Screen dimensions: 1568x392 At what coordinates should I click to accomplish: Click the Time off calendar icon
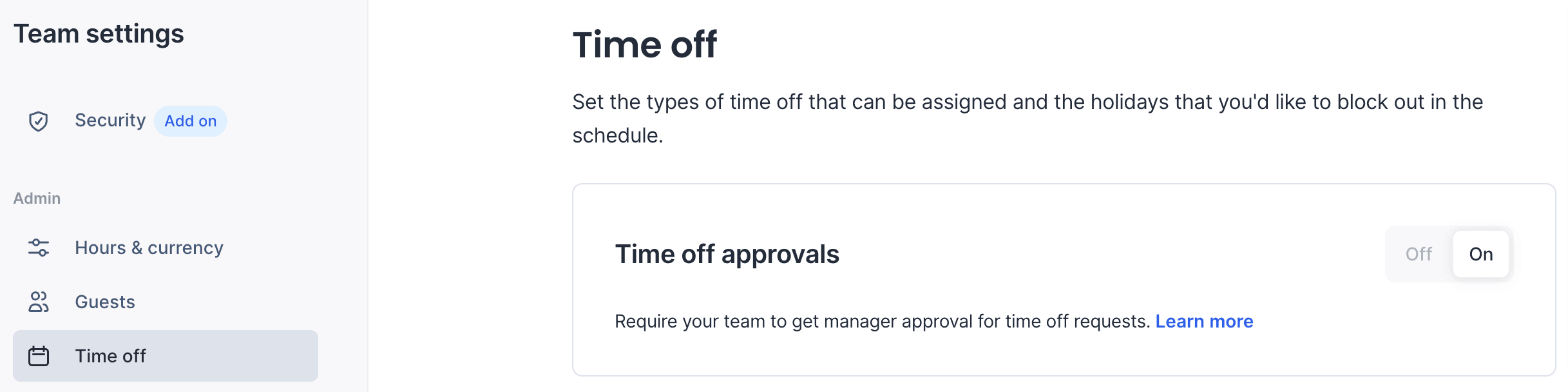tap(39, 356)
